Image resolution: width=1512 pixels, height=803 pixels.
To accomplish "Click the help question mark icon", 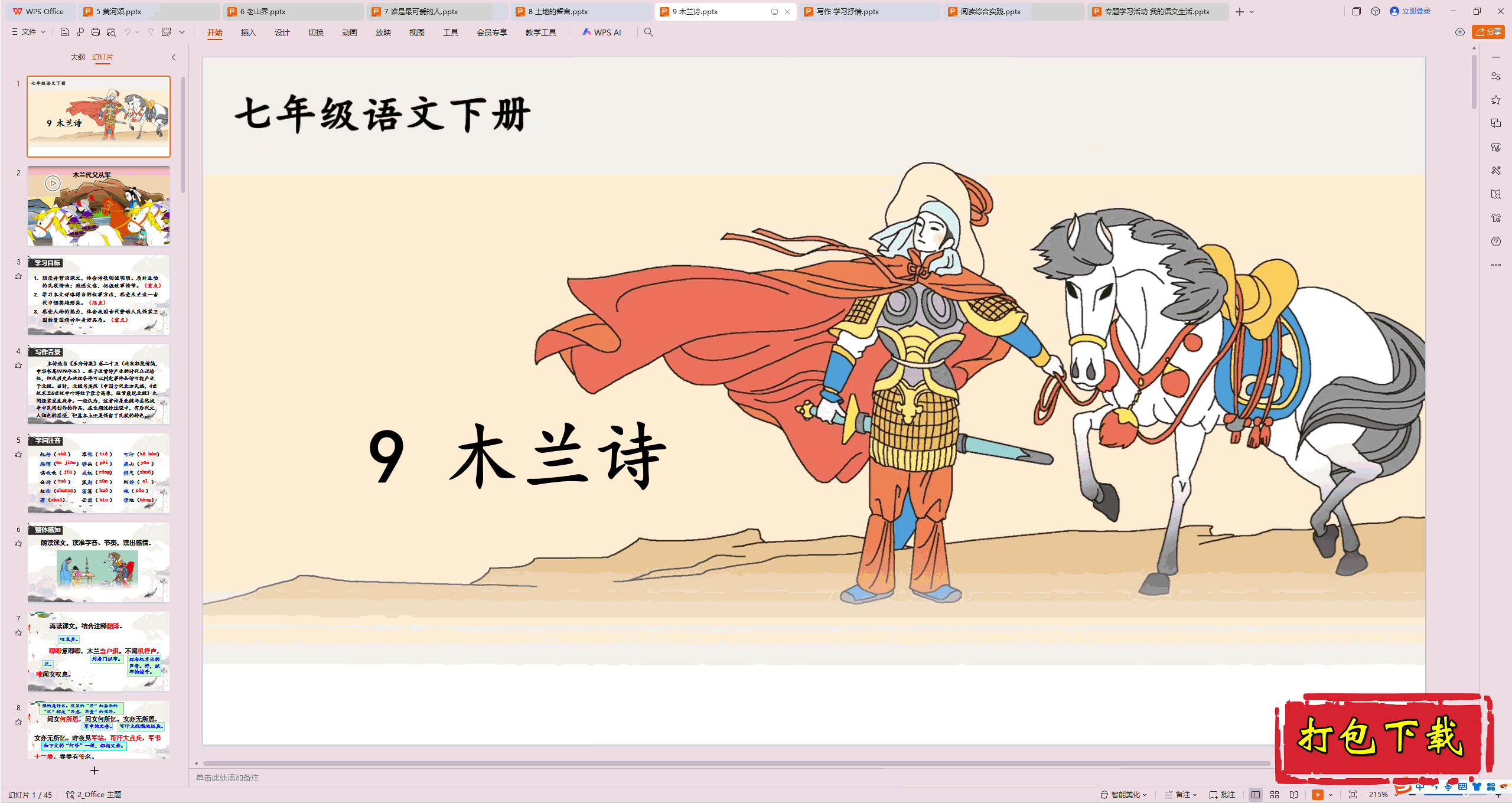I will (1496, 241).
